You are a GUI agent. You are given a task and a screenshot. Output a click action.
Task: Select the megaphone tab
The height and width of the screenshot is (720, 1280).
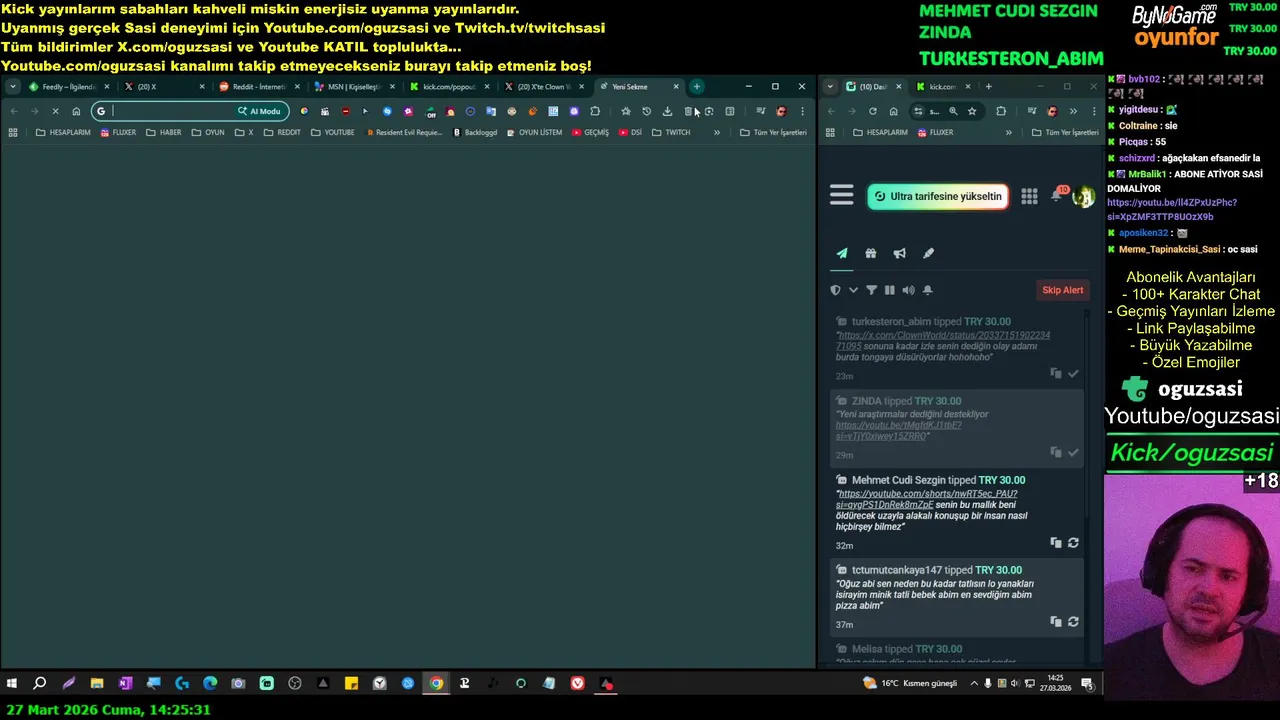tap(900, 253)
